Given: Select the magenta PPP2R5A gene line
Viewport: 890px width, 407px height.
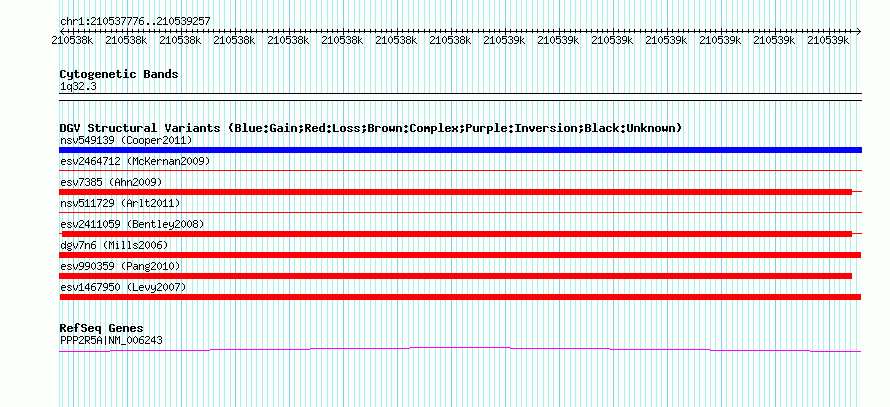Looking at the screenshot, I should [x=460, y=350].
